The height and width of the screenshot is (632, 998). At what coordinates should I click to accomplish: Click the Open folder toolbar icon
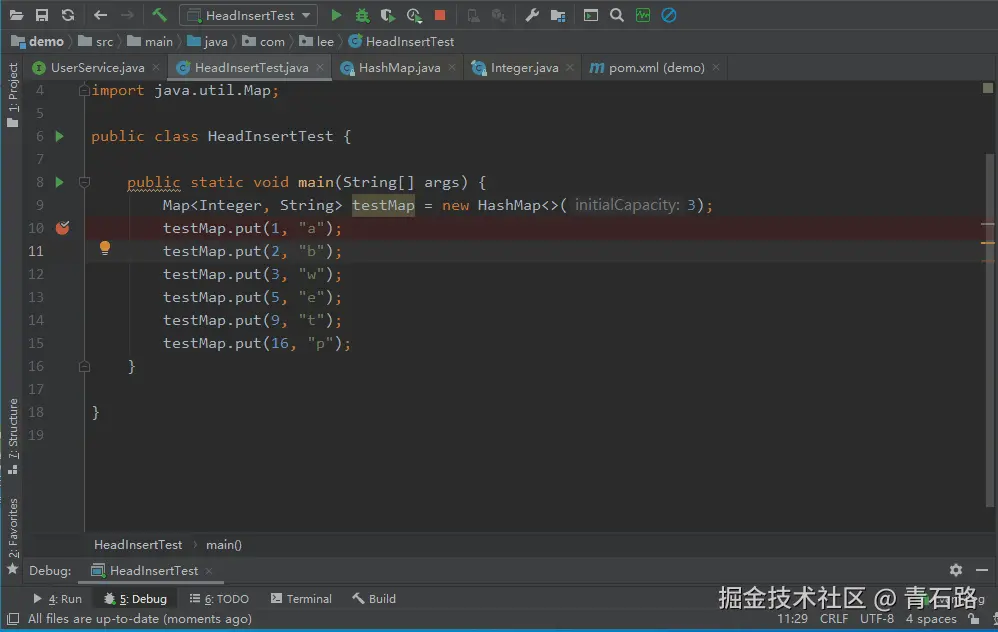(17, 15)
